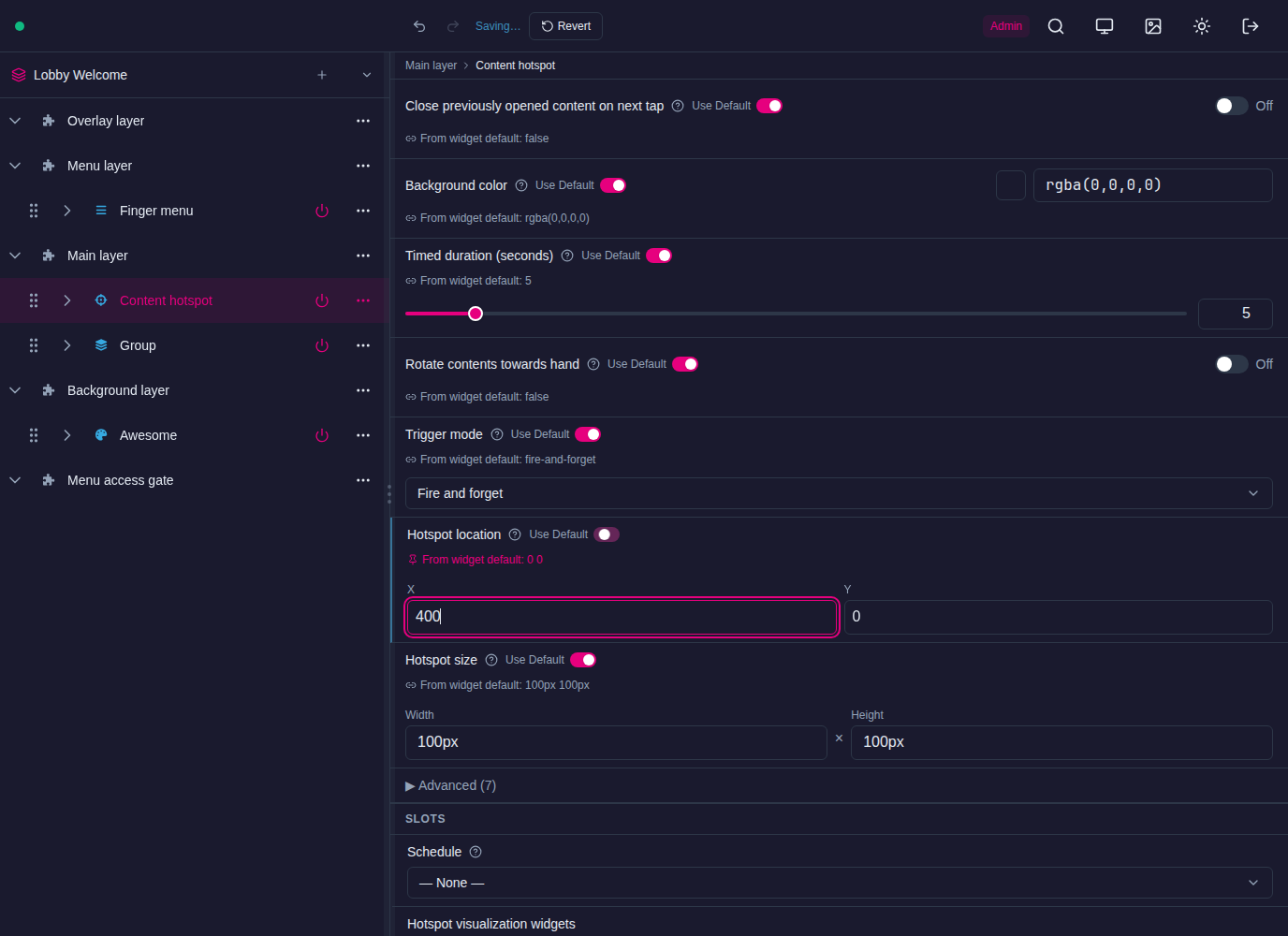Open Lobby Welcome dropdown chevron
The height and width of the screenshot is (936, 1288).
(367, 75)
